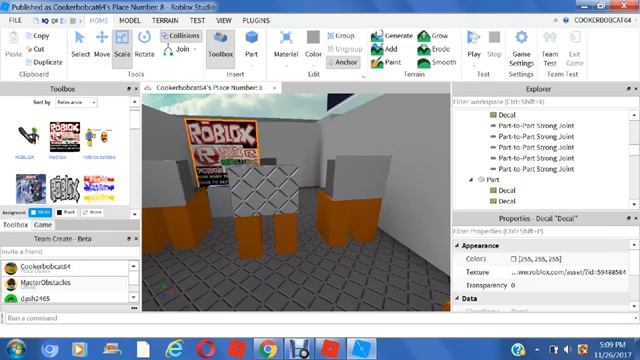Open Internet Explorer from the taskbar
Viewport: 640px width, 360px height.
174,349
